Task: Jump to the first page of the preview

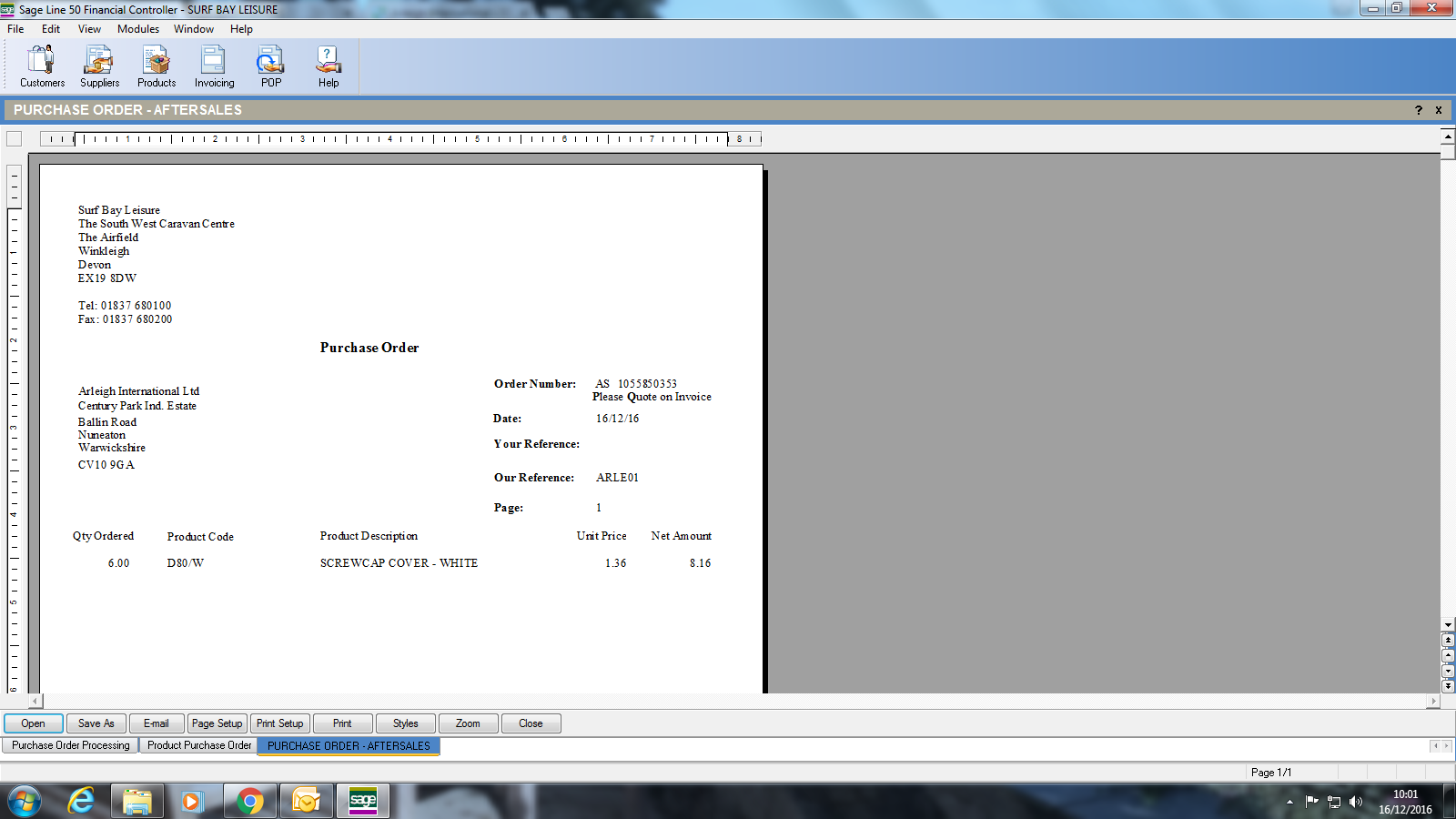Action: (x=1448, y=640)
